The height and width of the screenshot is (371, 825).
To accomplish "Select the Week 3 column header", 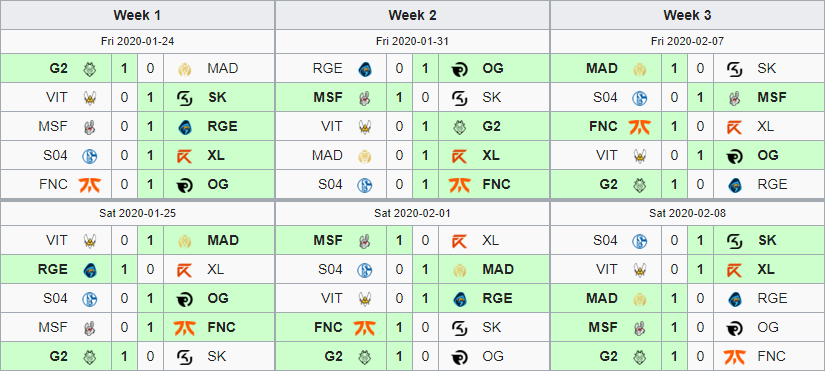I will pyautogui.click(x=687, y=15).
